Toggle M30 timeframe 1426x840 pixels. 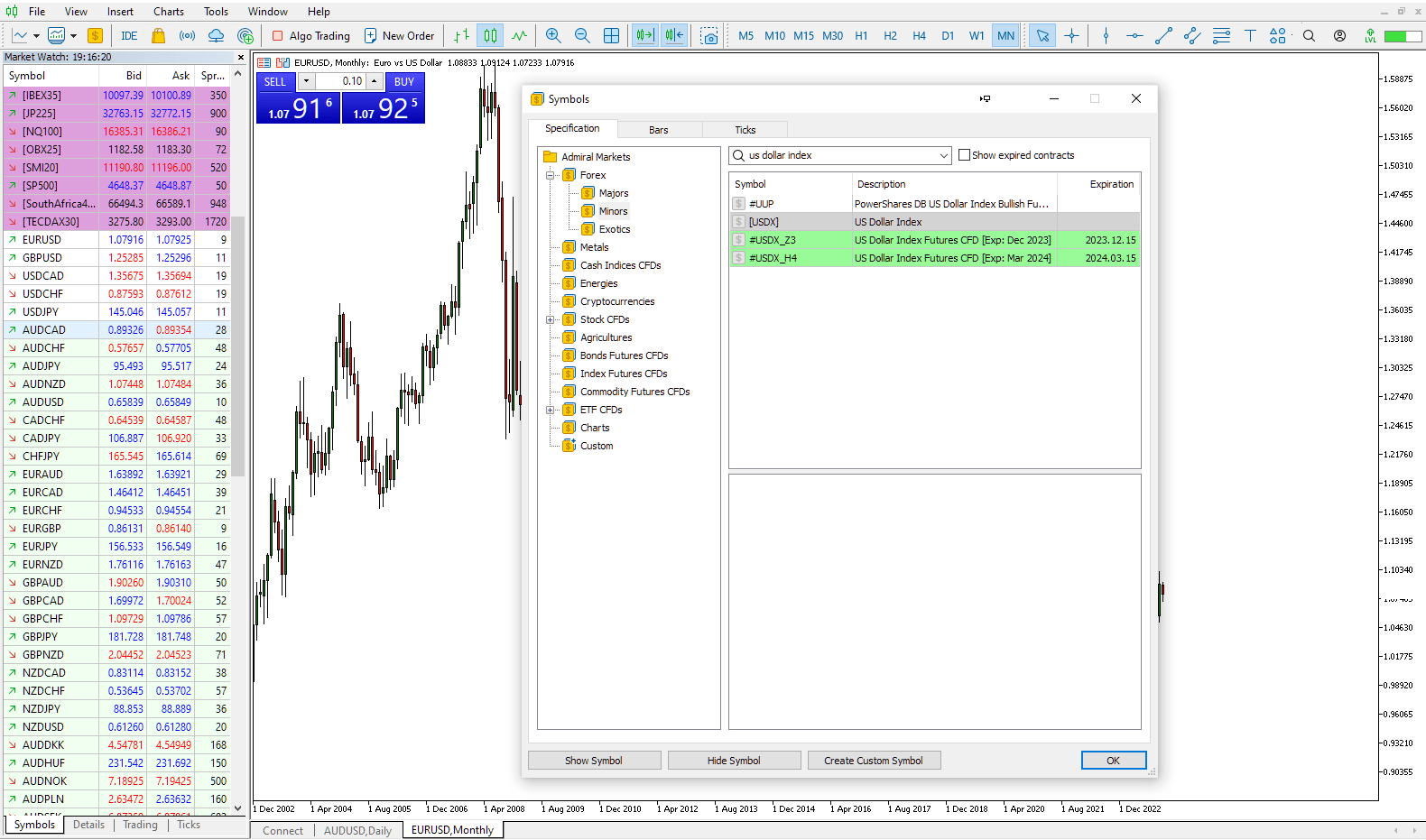pyautogui.click(x=832, y=36)
